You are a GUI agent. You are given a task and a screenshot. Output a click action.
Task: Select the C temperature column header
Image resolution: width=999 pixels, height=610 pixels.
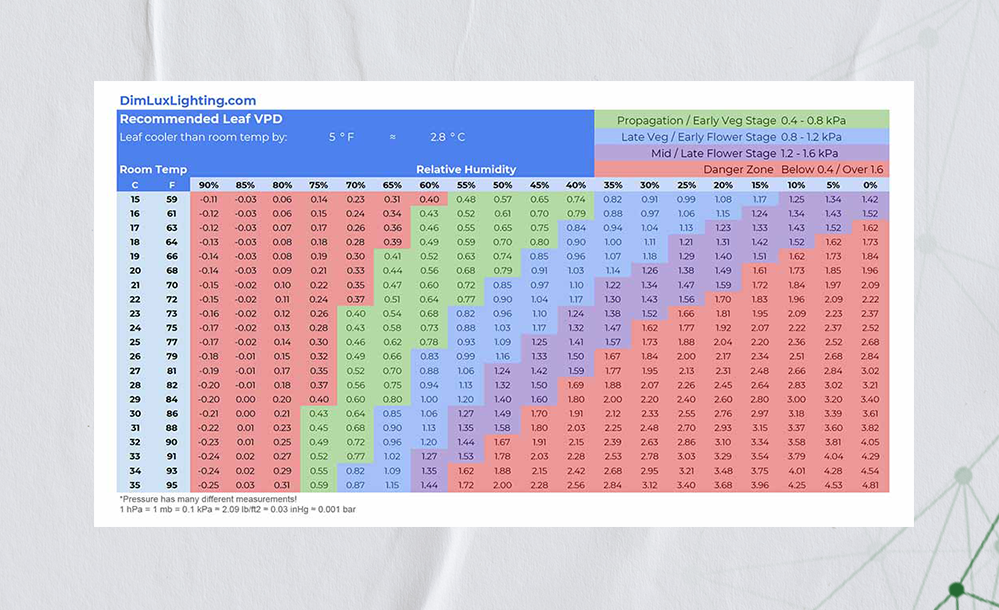[x=135, y=185]
